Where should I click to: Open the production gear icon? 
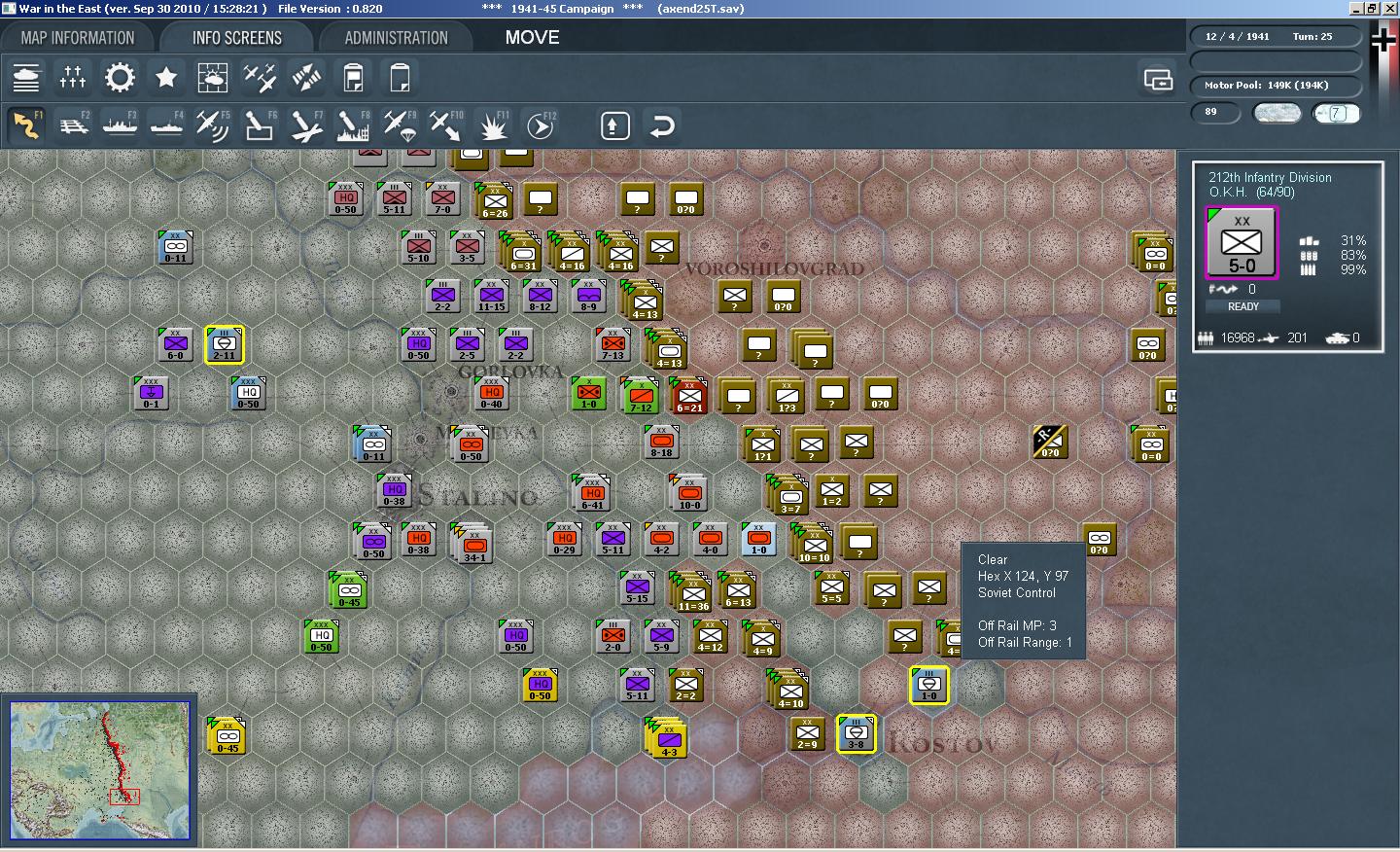[120, 77]
